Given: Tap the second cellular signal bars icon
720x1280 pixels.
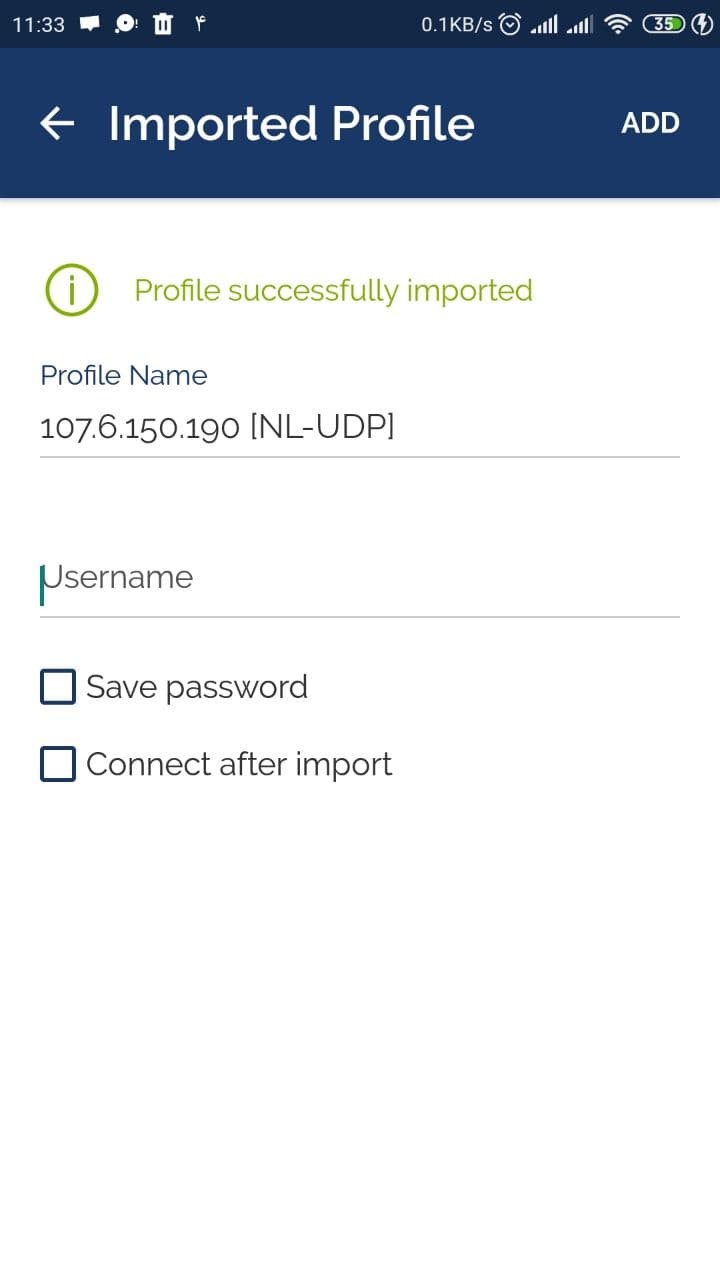Looking at the screenshot, I should [579, 25].
